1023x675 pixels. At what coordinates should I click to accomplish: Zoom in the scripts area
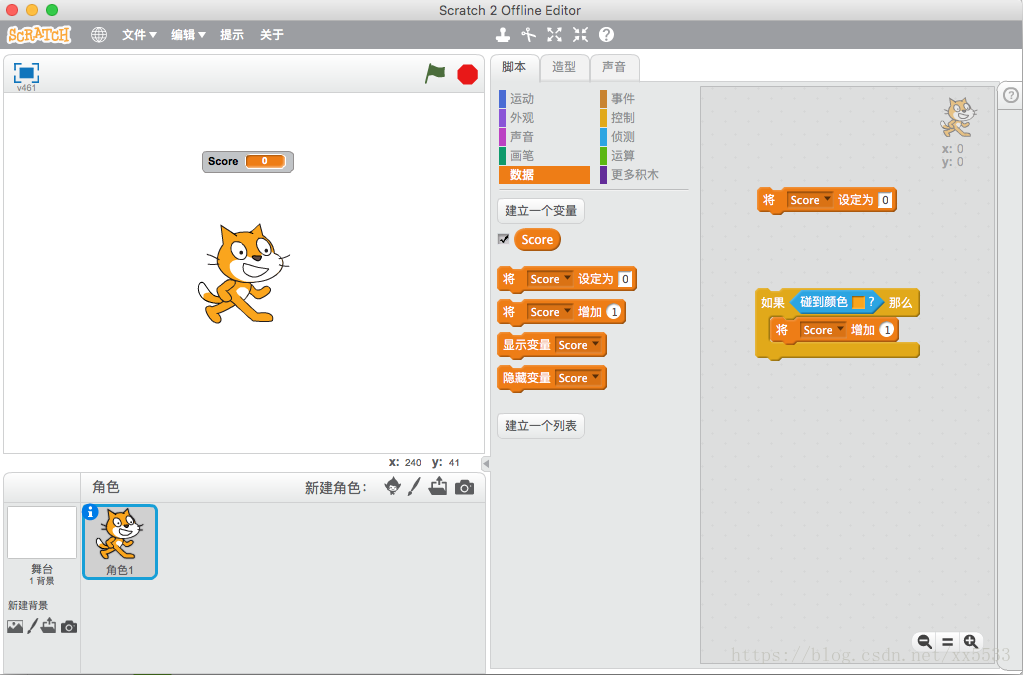(971, 642)
